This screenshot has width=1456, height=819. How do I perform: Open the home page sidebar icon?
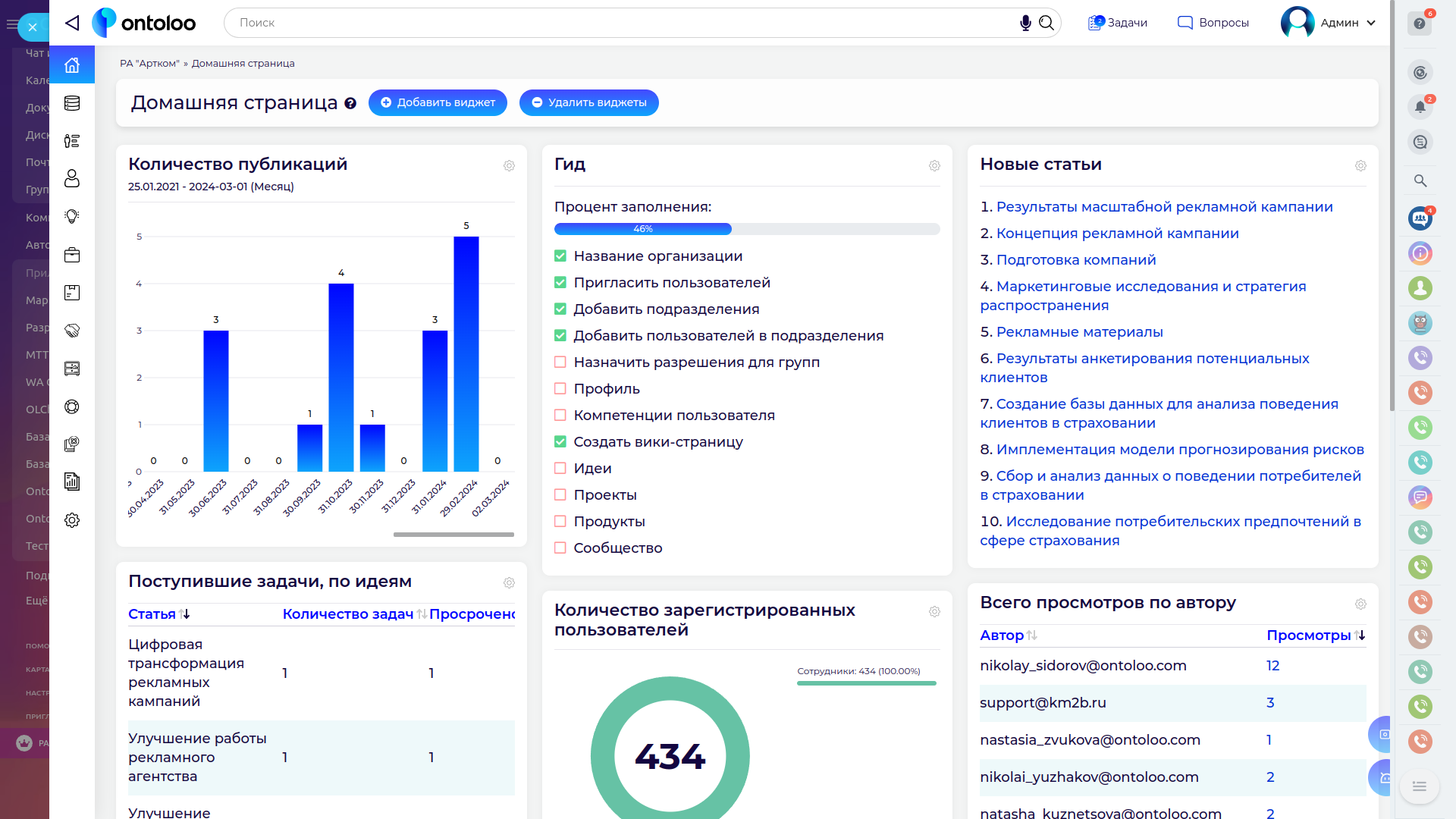click(72, 65)
